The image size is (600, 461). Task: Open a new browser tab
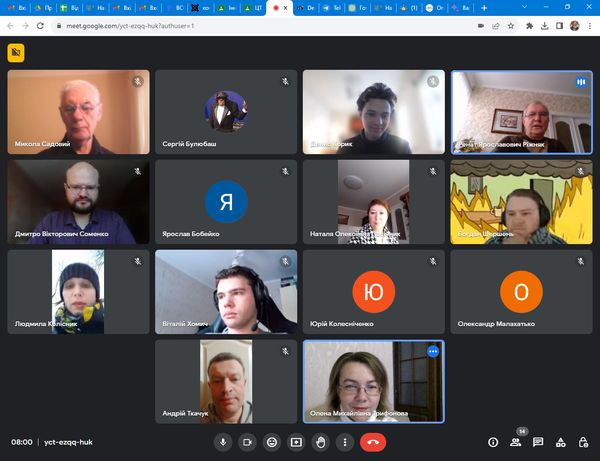click(x=484, y=8)
